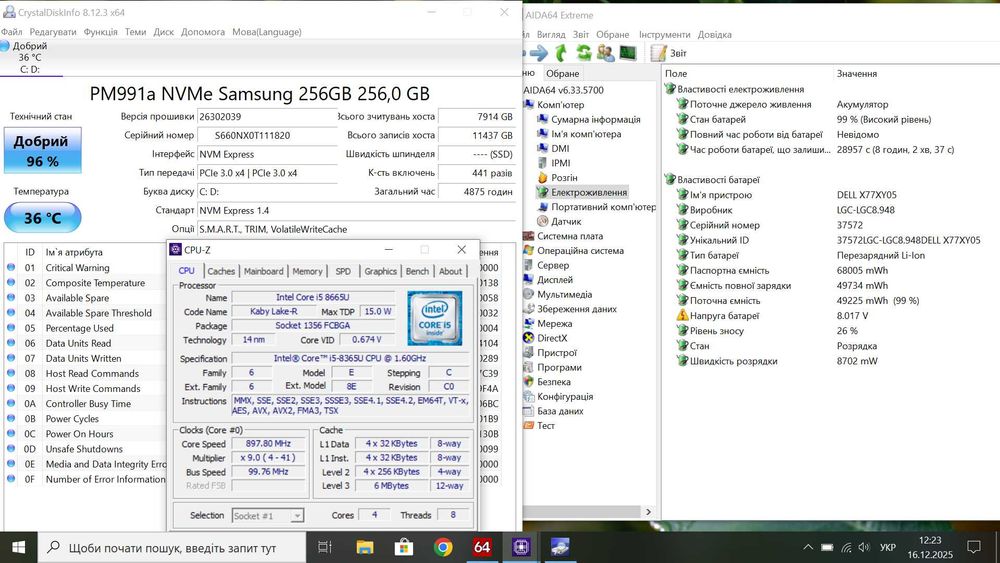Open the About tab in CPU-Z
Viewport: 1000px width, 563px height.
(x=450, y=271)
